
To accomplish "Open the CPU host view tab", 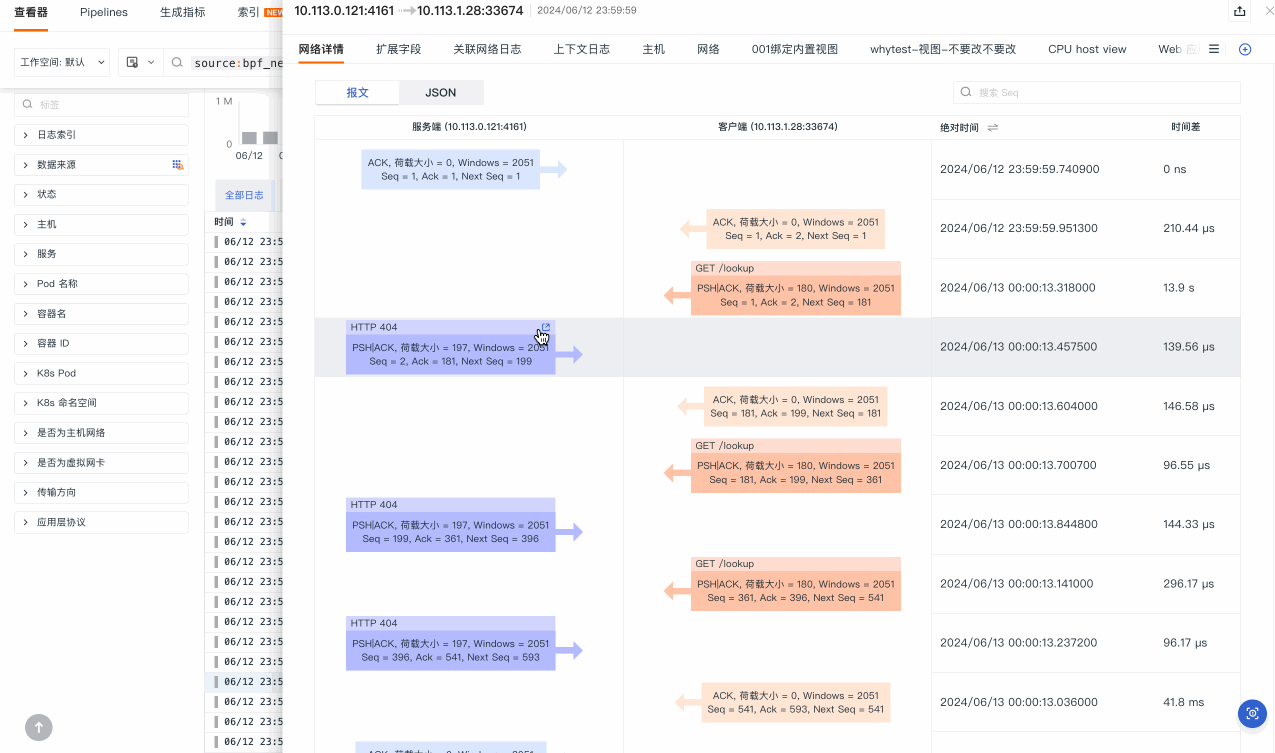I will point(1087,49).
